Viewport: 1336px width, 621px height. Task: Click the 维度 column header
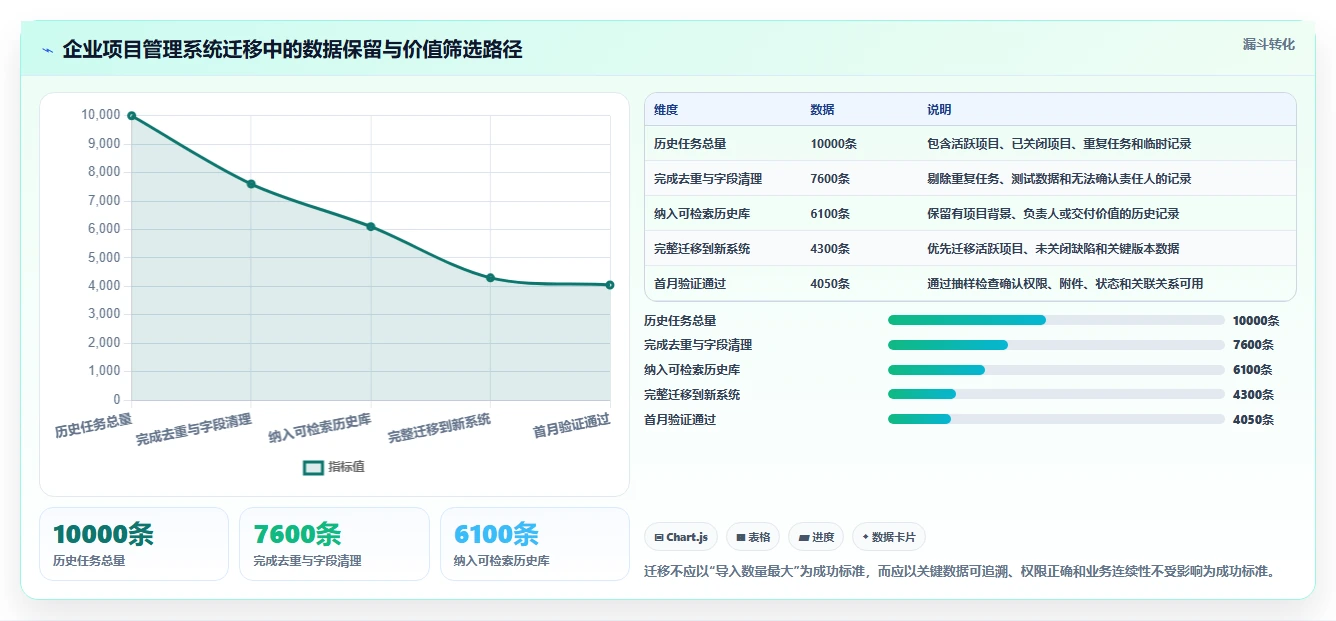[666, 110]
